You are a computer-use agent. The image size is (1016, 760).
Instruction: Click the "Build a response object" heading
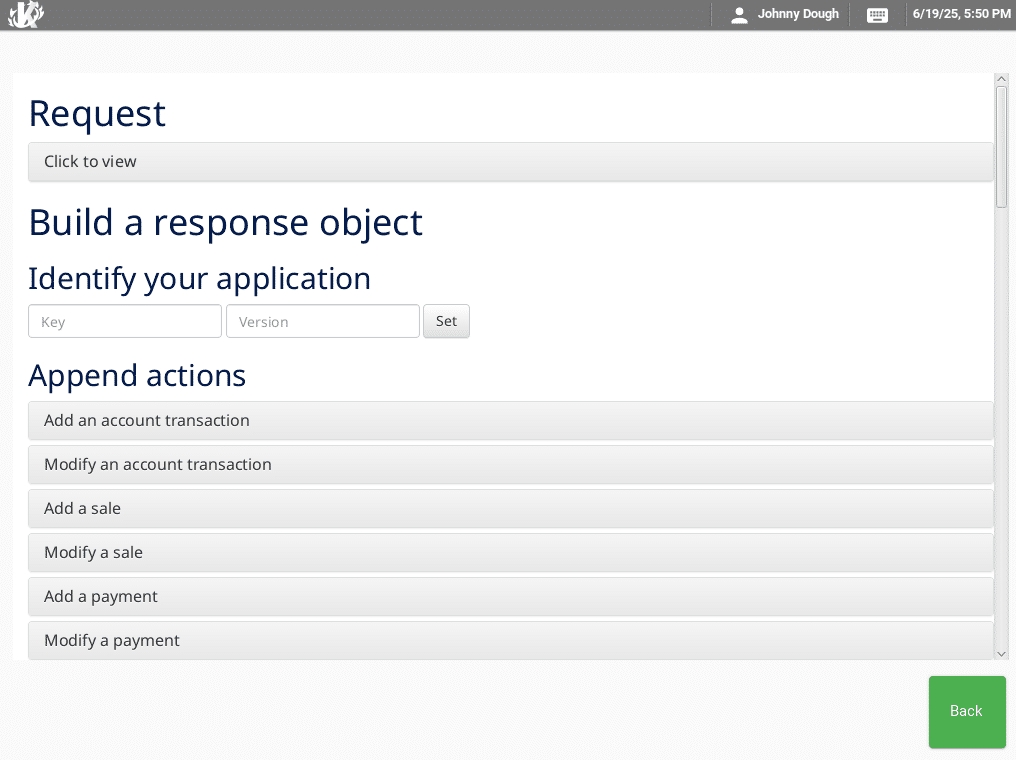click(225, 223)
